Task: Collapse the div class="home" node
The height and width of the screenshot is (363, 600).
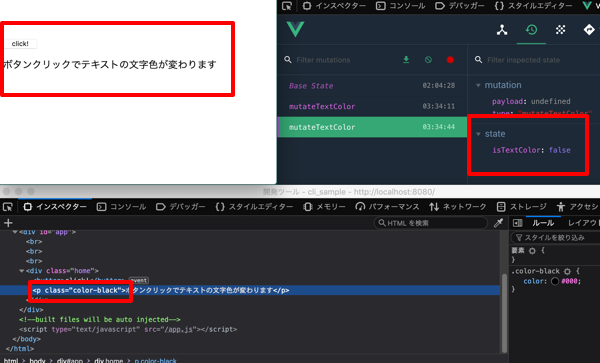Action: pyautogui.click(x=22, y=271)
